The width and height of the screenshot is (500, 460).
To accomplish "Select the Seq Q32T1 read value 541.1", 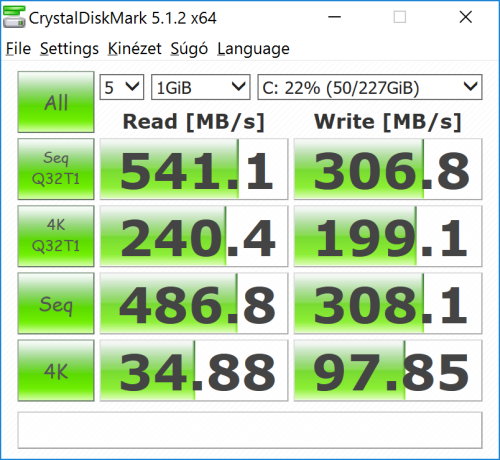I will tap(194, 169).
